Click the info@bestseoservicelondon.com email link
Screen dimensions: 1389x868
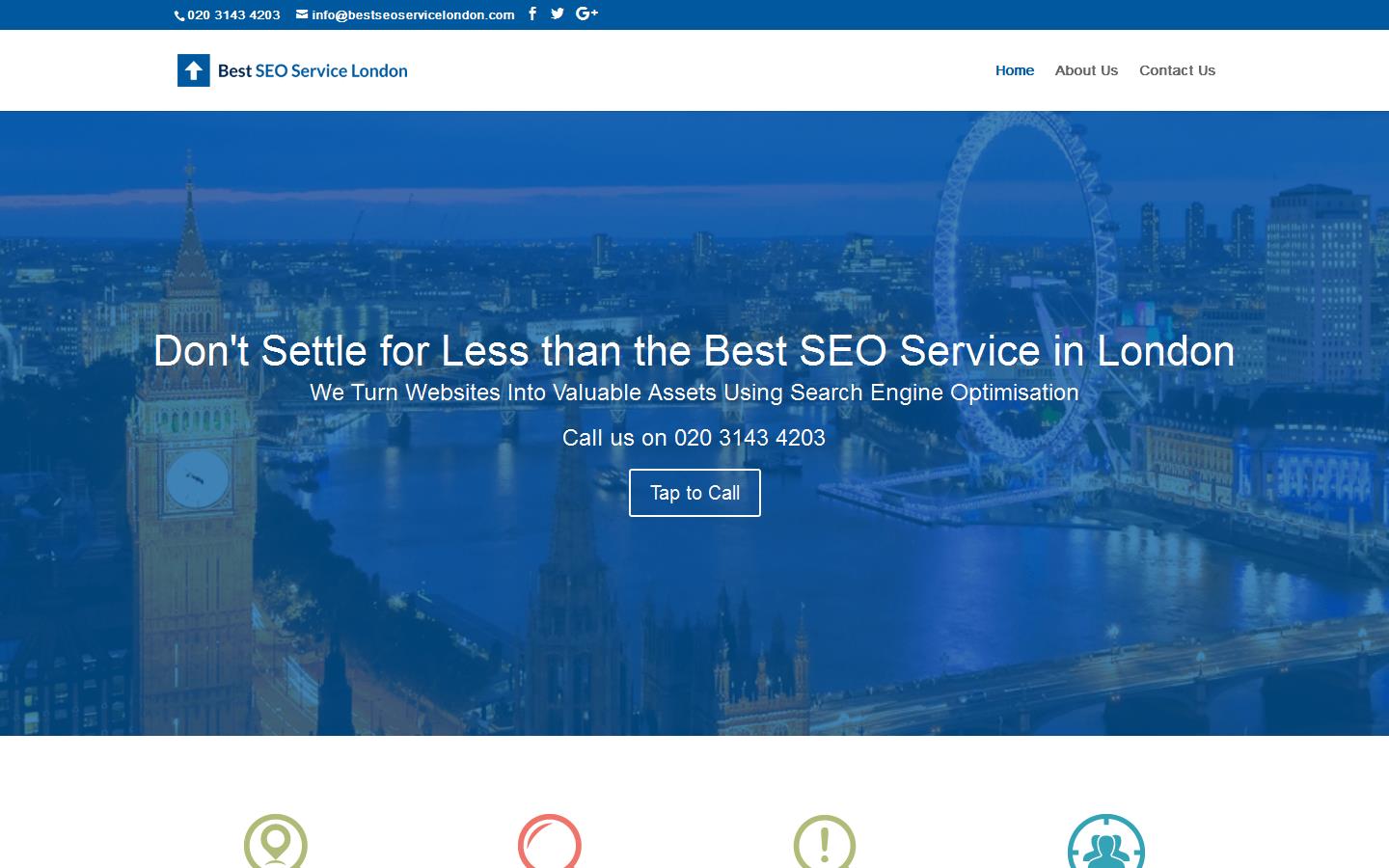pos(413,15)
